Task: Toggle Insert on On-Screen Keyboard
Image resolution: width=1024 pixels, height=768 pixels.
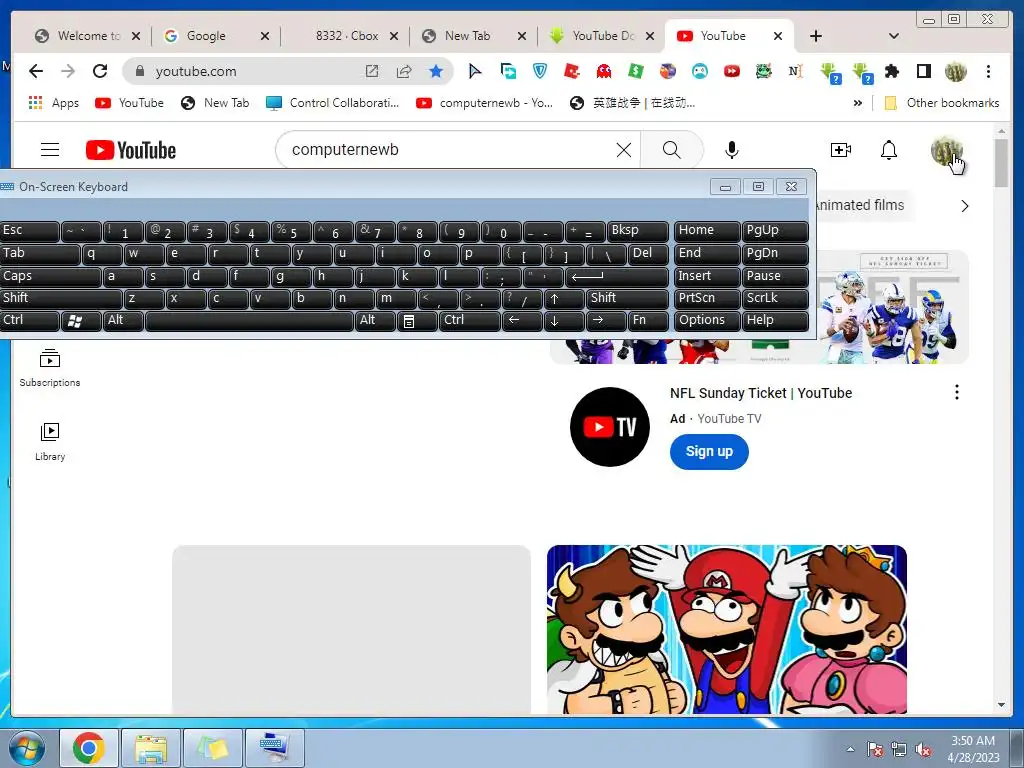Action: tap(707, 276)
